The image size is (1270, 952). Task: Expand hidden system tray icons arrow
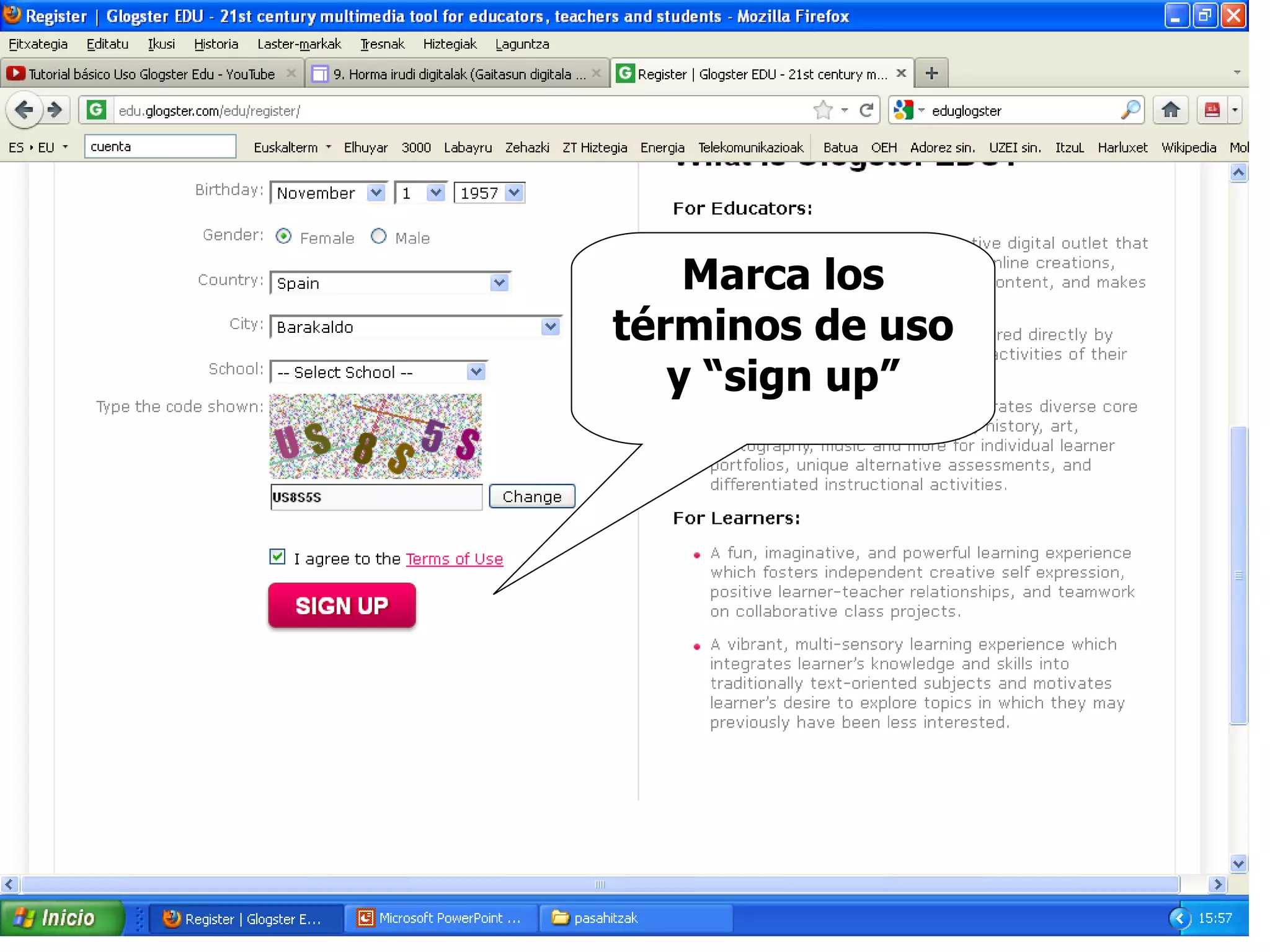tap(1179, 918)
